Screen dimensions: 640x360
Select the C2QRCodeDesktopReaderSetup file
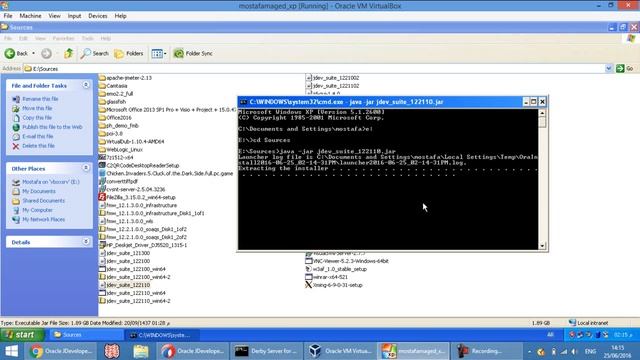[139, 166]
